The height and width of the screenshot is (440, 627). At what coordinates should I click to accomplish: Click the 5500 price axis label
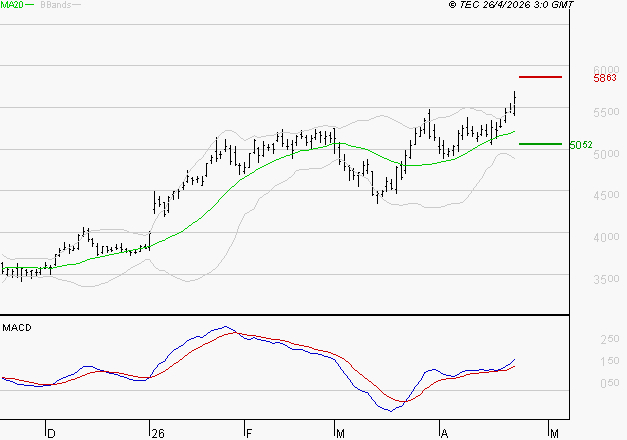[x=606, y=112]
